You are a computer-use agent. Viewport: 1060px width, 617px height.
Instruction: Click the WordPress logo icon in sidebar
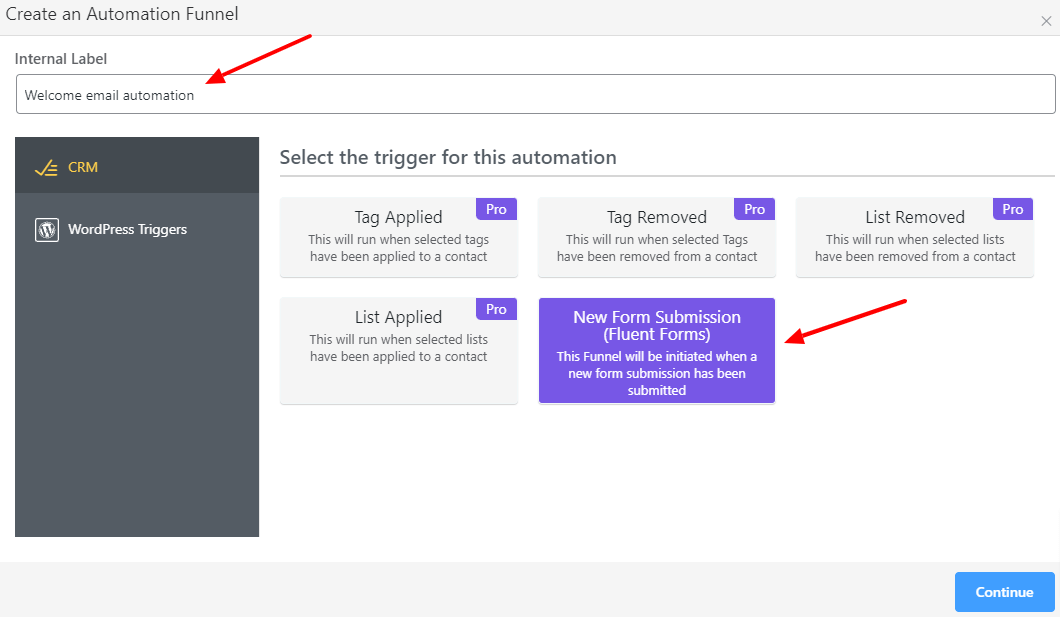[x=47, y=230]
